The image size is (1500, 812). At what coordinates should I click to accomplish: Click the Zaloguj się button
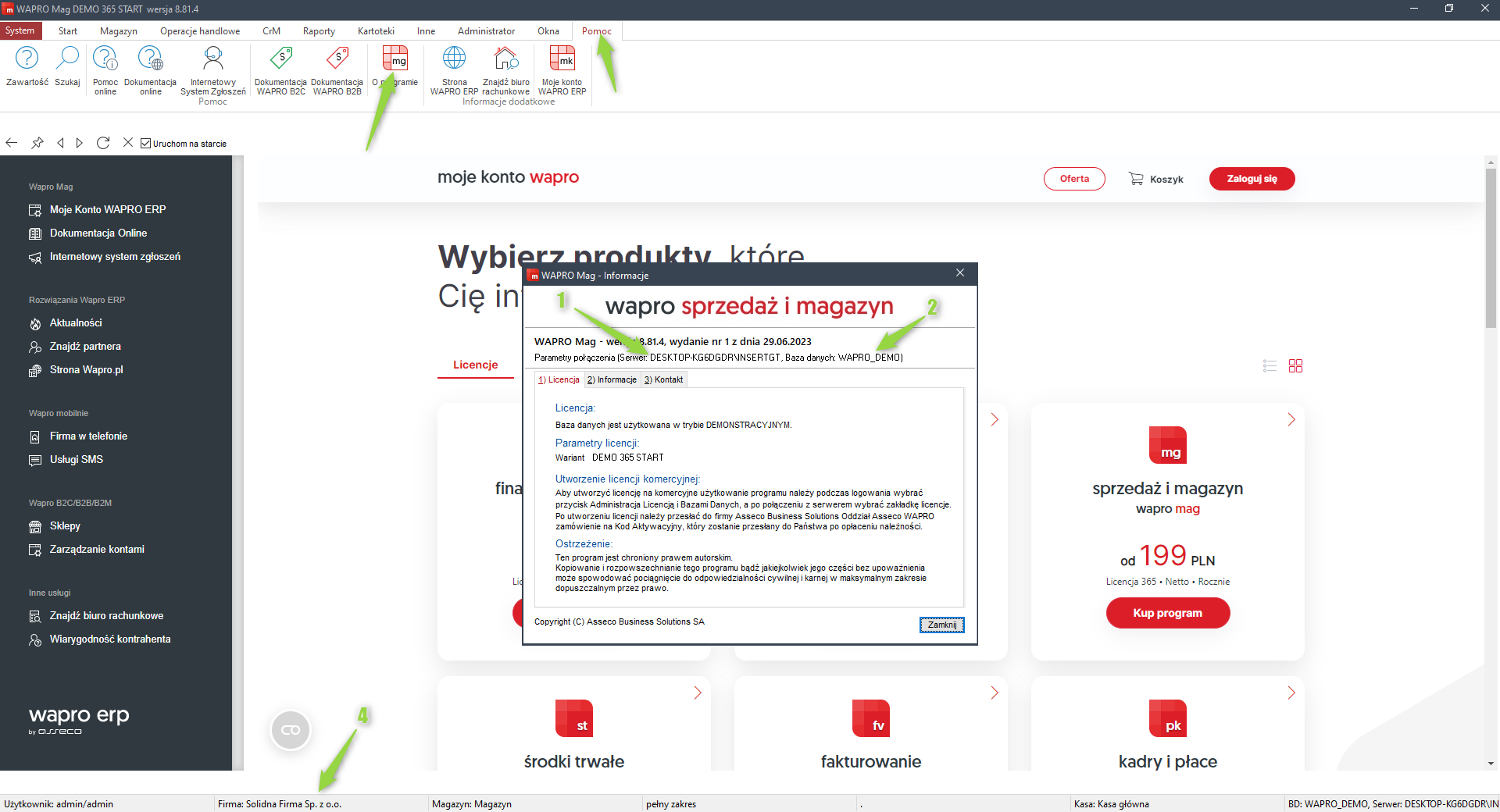pos(1252,179)
